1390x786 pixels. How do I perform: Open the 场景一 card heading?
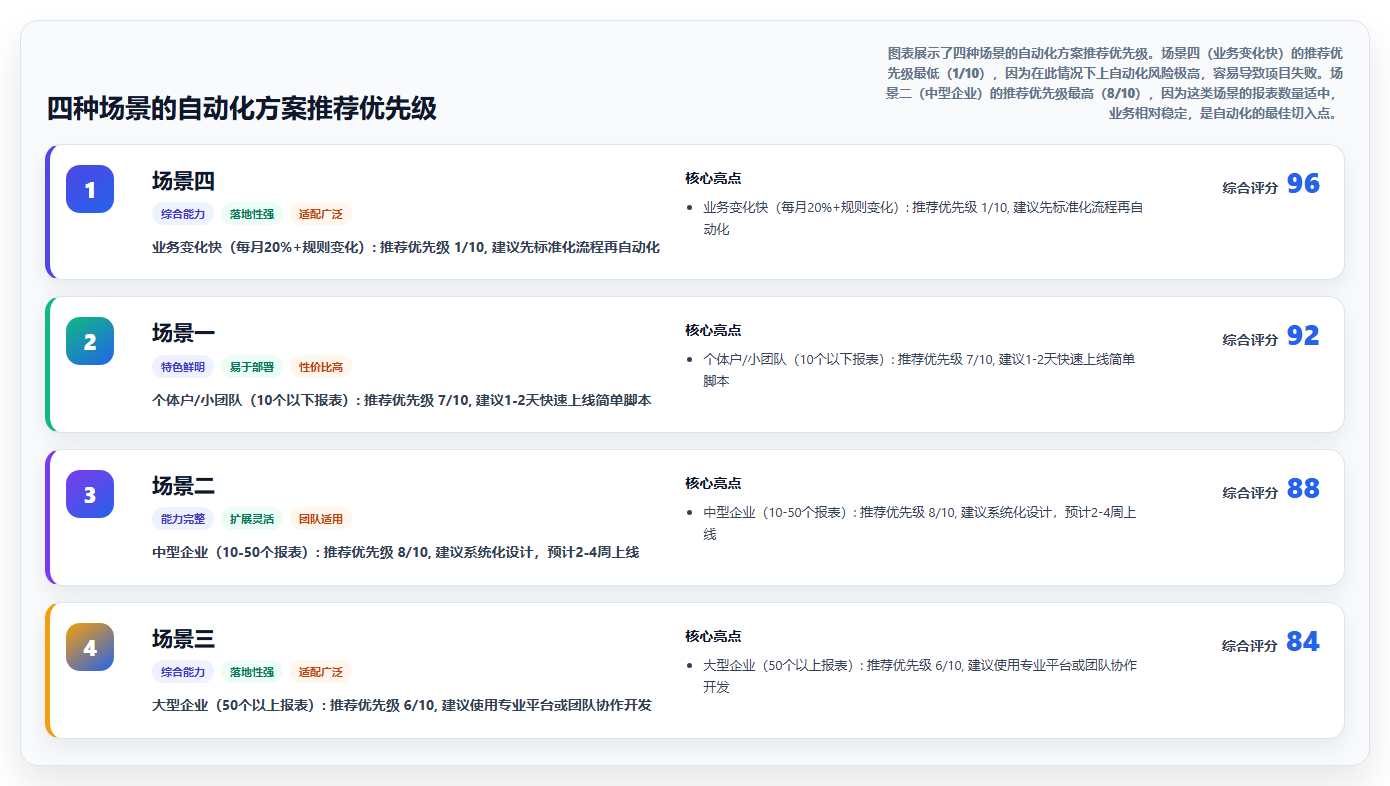(183, 333)
